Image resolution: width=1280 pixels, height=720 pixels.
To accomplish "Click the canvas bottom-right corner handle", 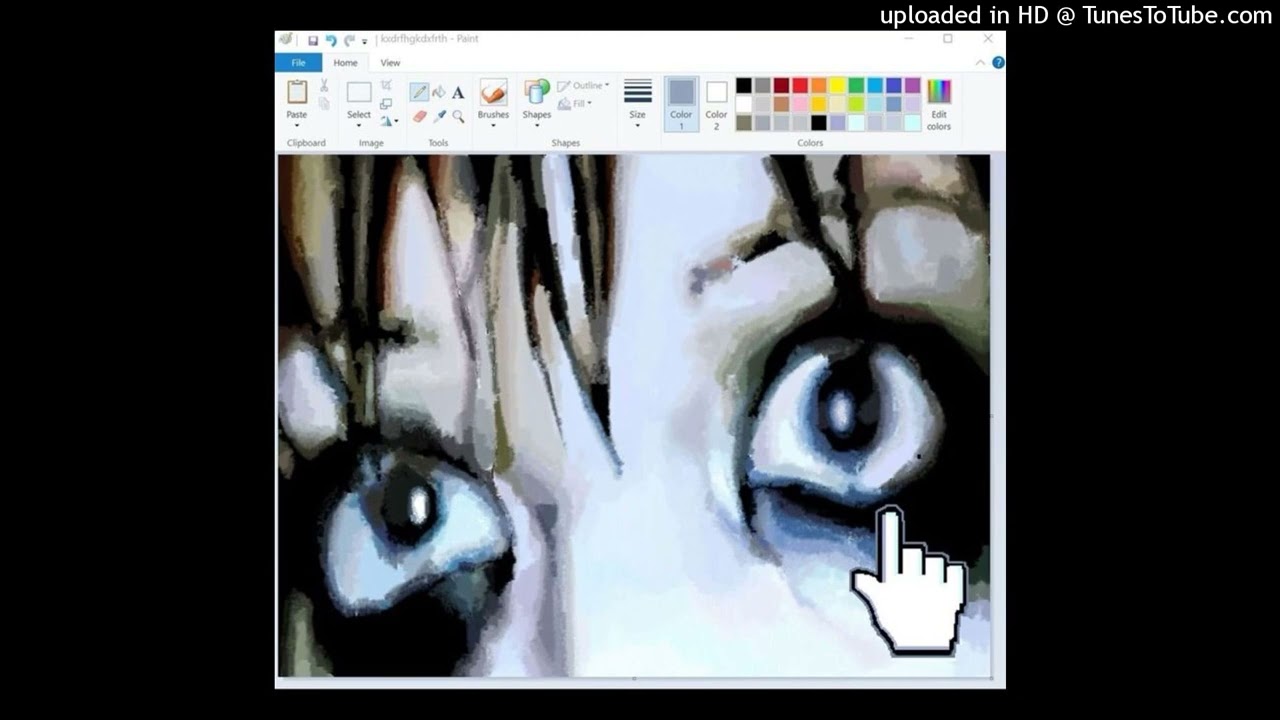I will (991, 678).
